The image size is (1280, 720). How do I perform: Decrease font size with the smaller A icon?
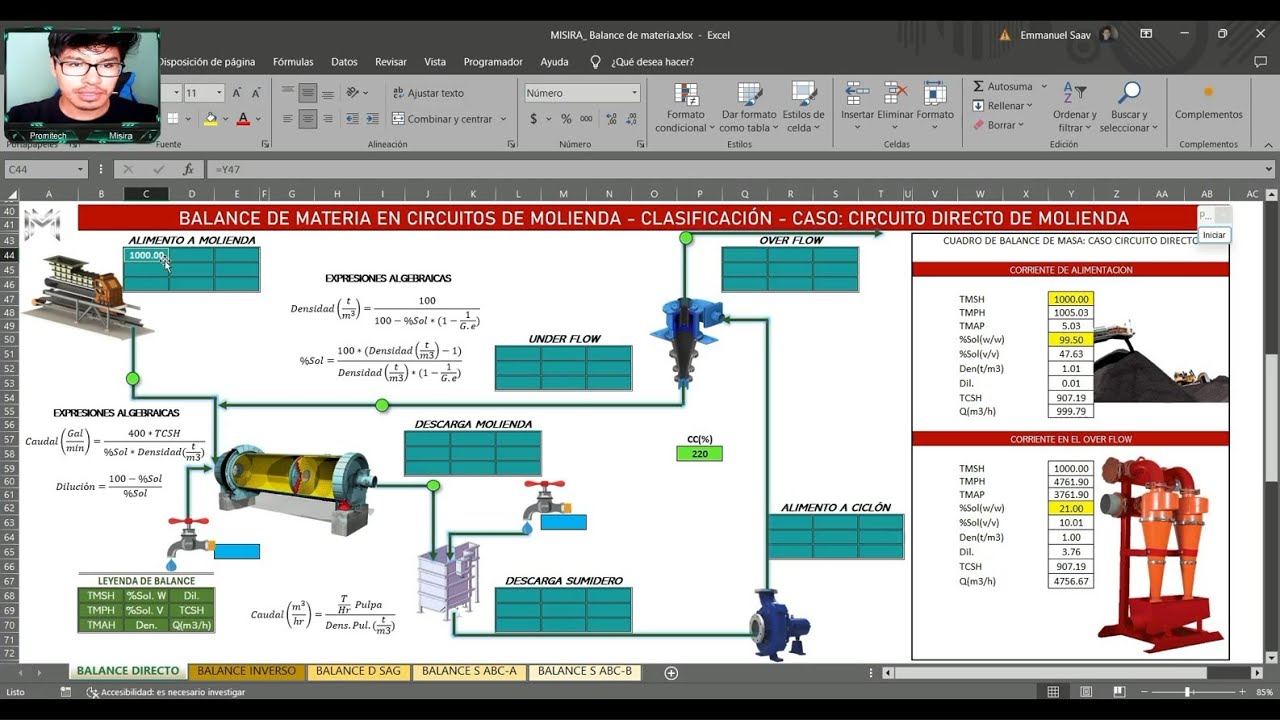coord(257,93)
